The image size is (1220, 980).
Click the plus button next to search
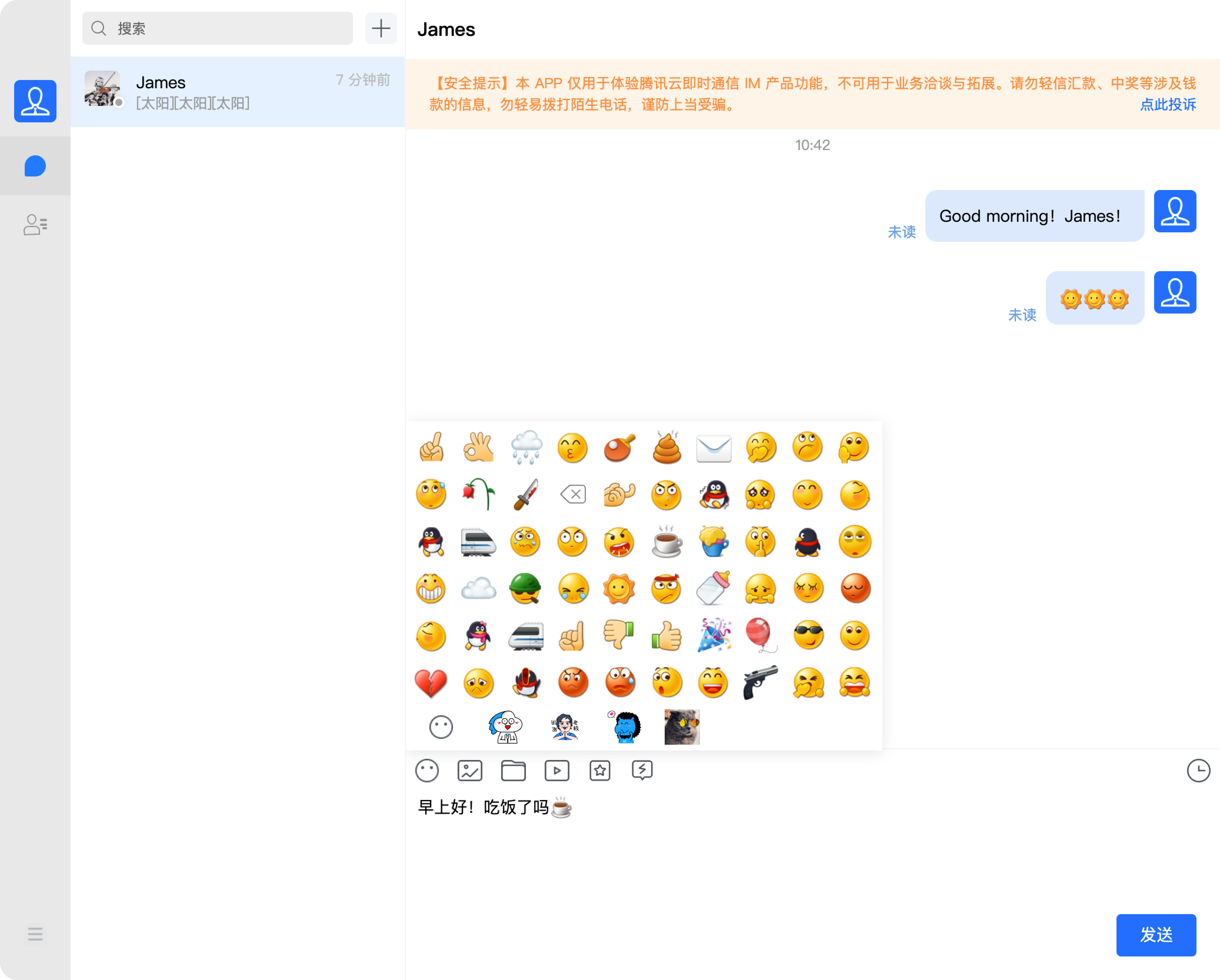point(381,28)
